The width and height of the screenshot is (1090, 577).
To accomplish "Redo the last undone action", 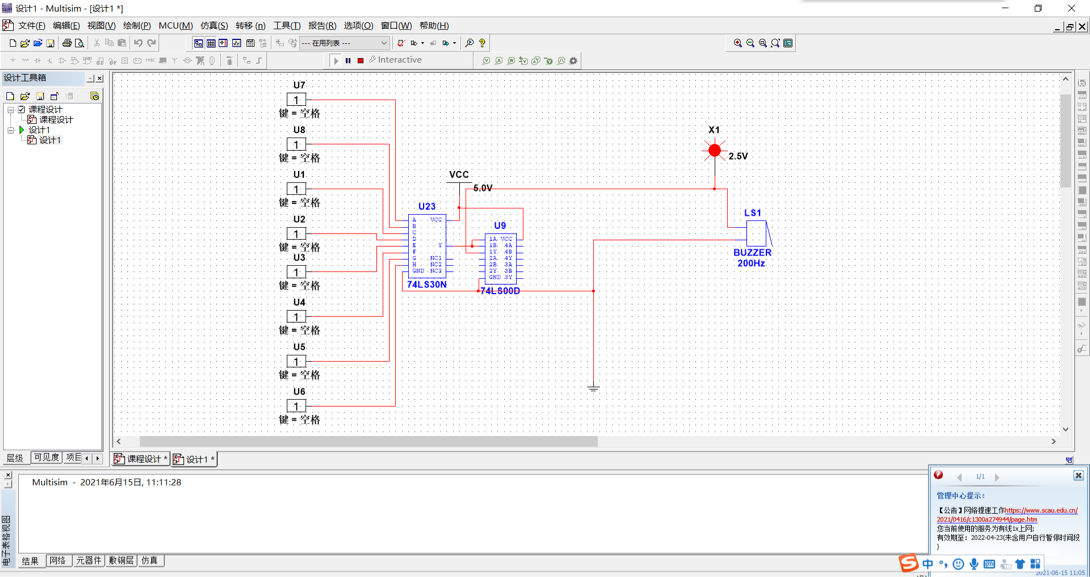I will [152, 43].
